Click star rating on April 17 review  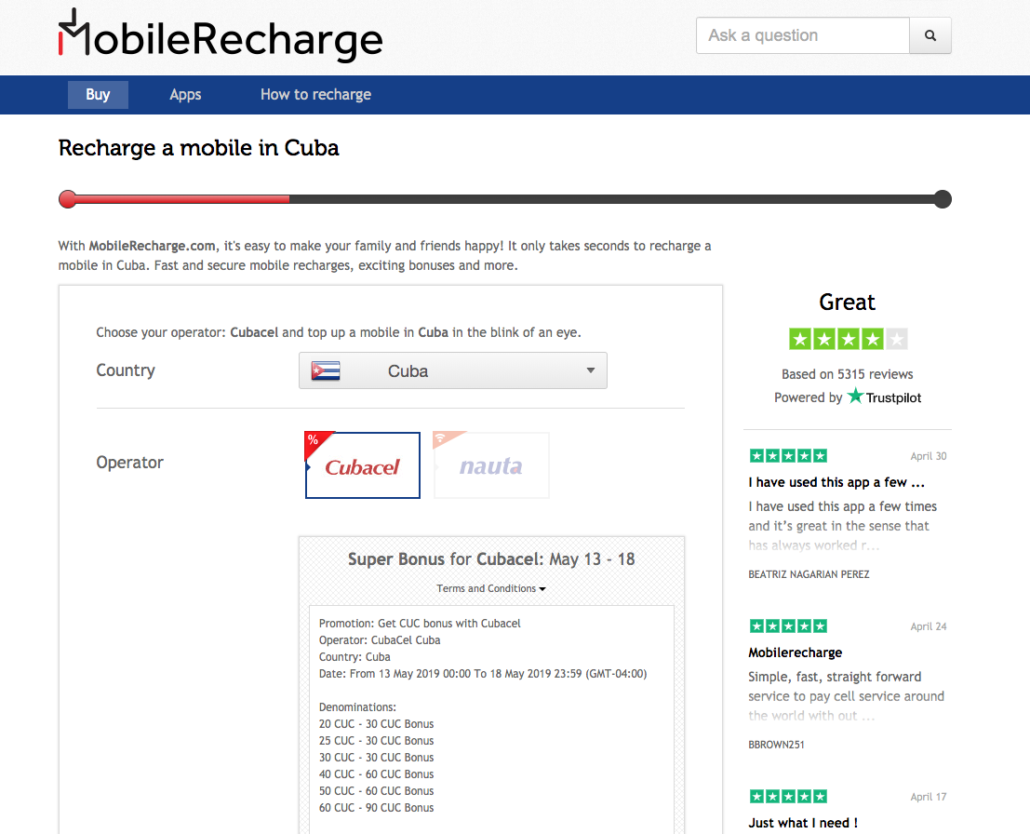click(x=788, y=797)
